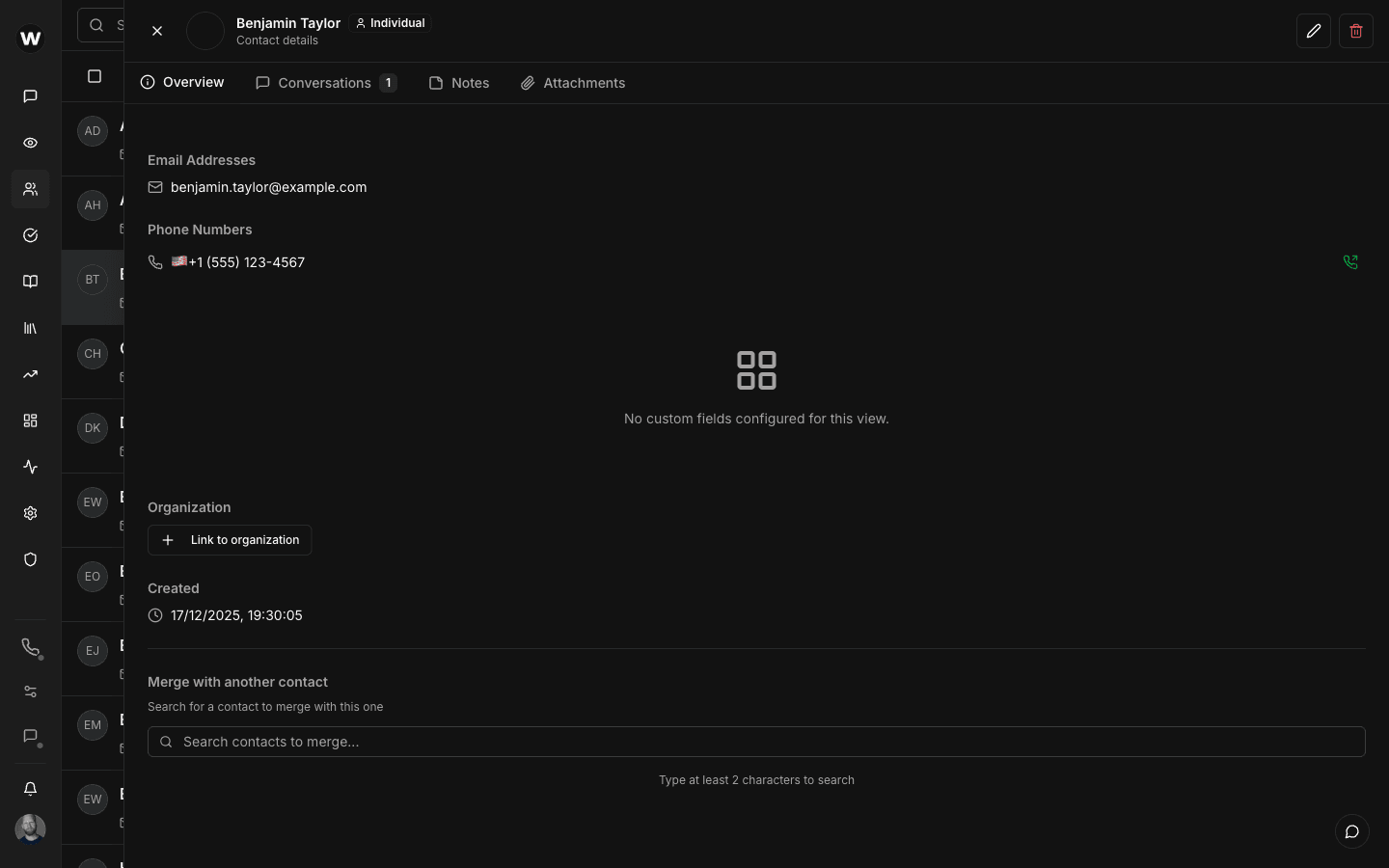1389x868 pixels.
Task: Open the conversations chat icon in sidebar
Action: point(30,95)
